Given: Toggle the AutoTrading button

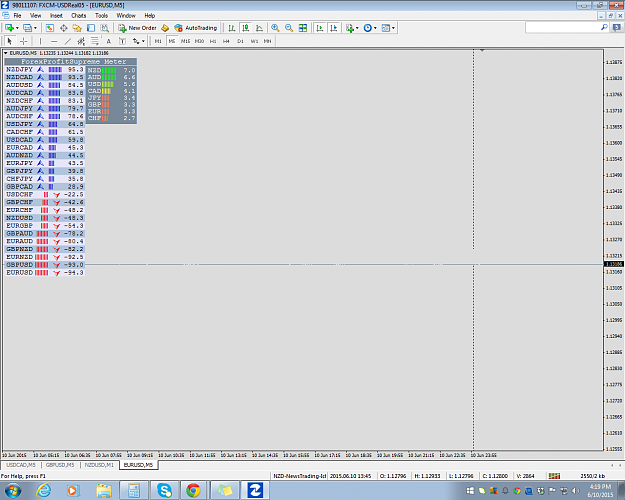Looking at the screenshot, I should [196, 28].
